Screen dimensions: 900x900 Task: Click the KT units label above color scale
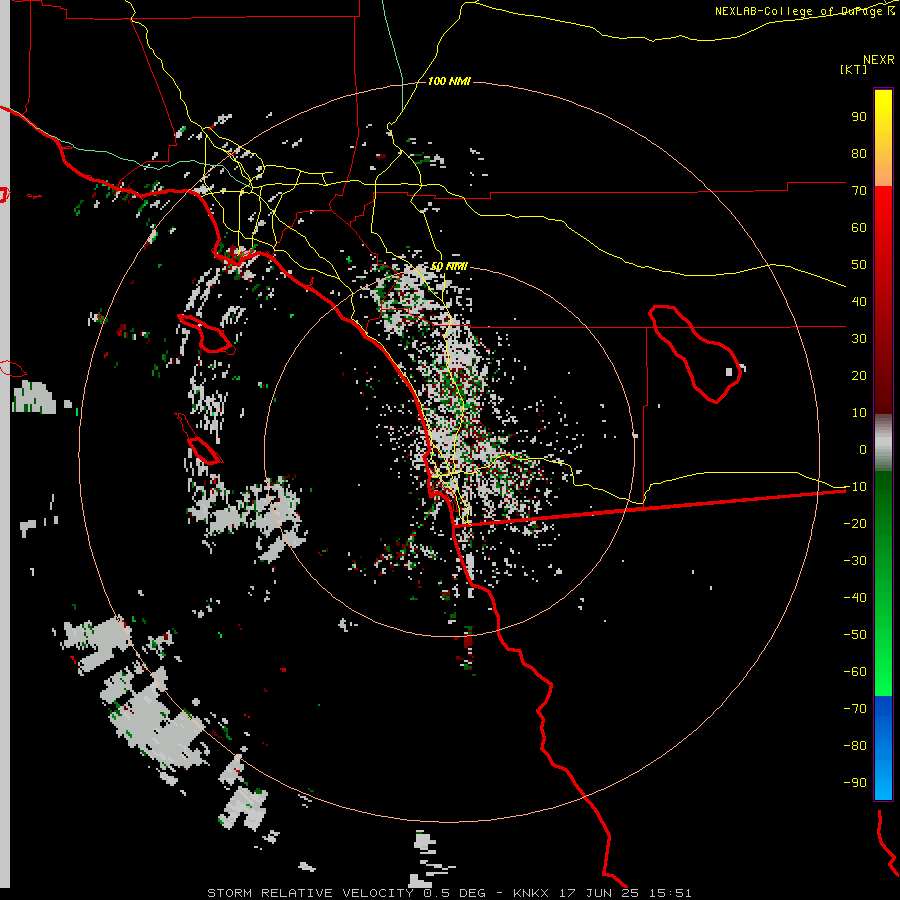854,69
